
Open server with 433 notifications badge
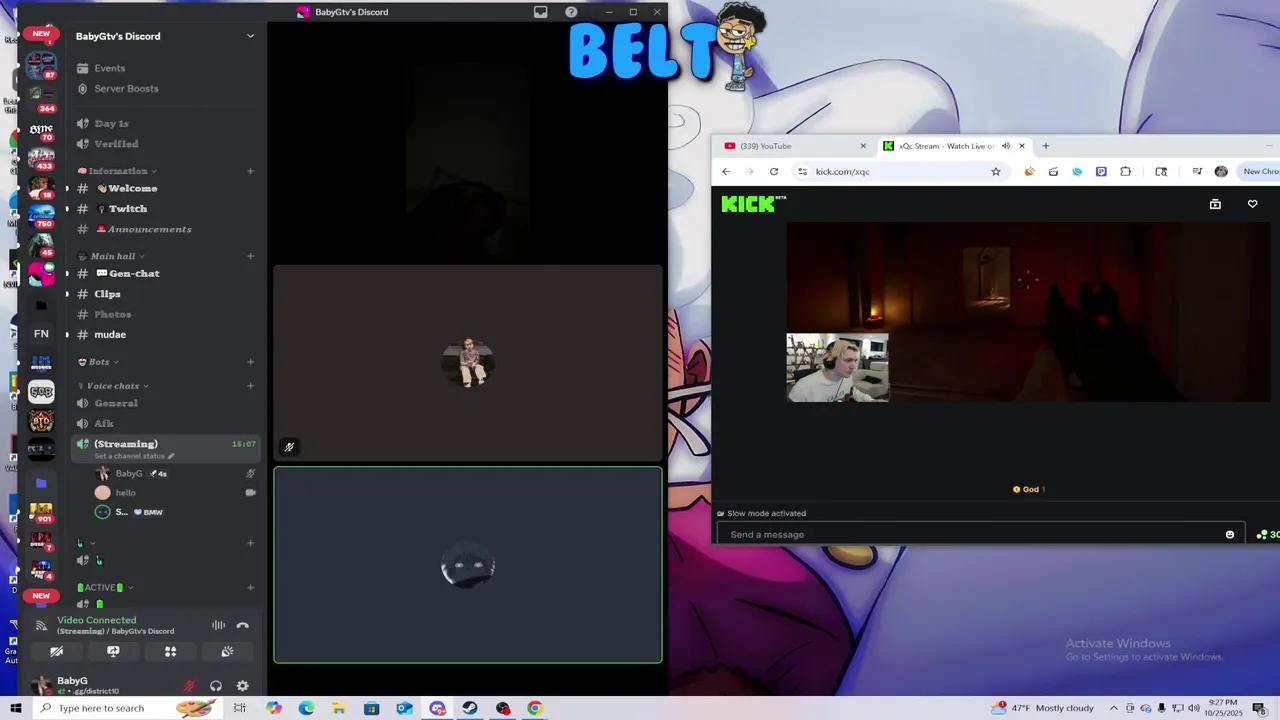pyautogui.click(x=41, y=159)
